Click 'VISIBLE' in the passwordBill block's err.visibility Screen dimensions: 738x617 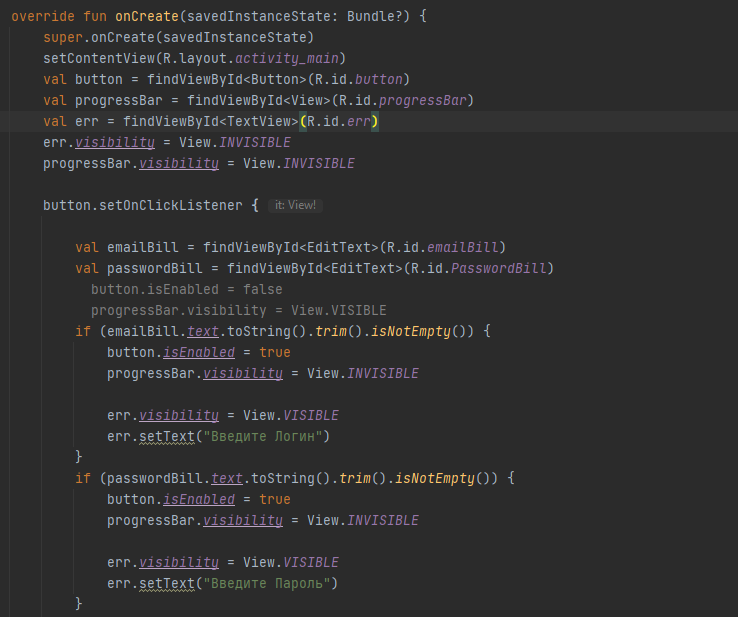click(x=311, y=562)
